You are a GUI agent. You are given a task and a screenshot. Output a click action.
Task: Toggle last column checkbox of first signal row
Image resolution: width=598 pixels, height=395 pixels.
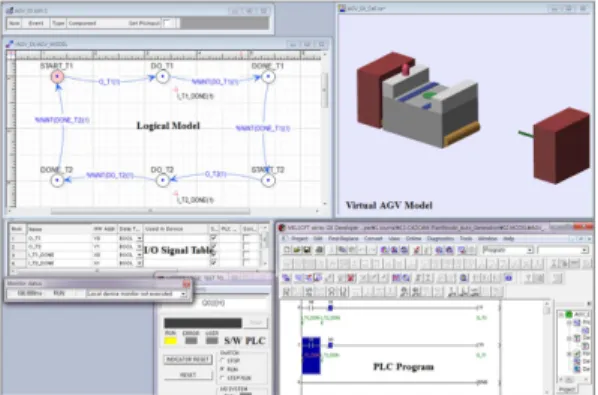click(246, 238)
